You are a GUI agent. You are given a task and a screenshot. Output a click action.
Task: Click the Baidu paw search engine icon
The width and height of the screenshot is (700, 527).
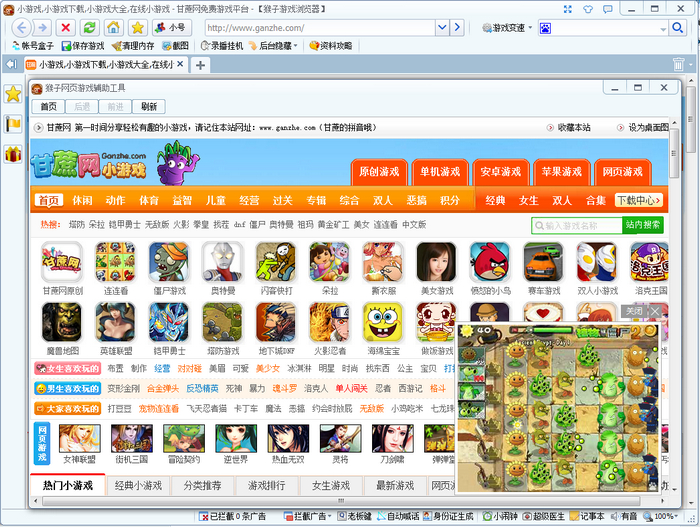pos(545,28)
